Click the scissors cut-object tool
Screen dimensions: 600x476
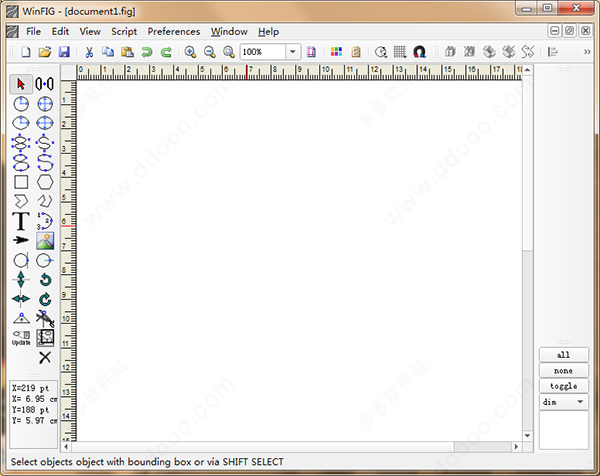(45, 319)
